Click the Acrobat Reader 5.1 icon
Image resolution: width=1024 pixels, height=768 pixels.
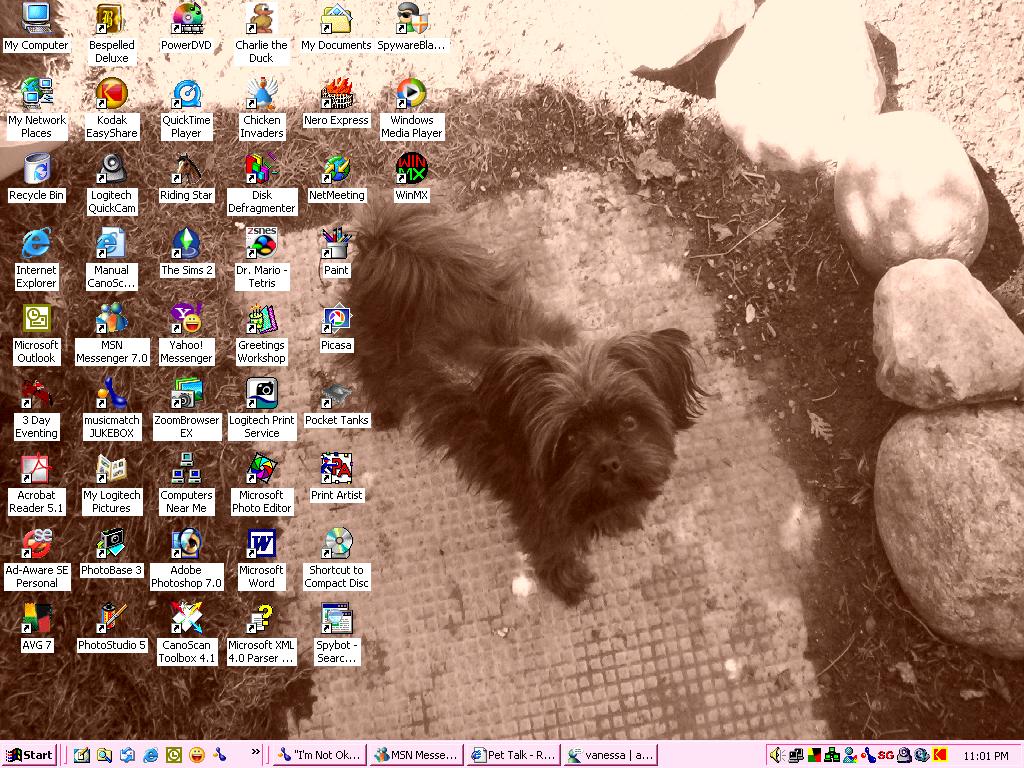36,485
